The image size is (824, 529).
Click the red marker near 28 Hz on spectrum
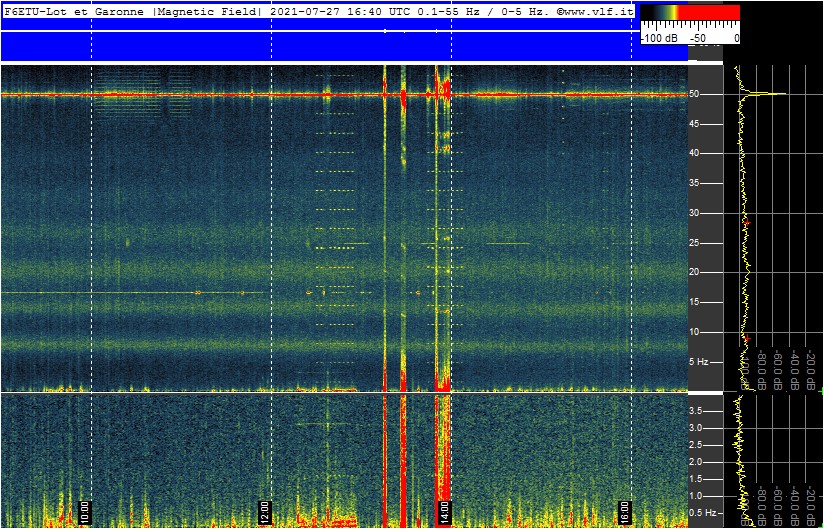coord(747,223)
